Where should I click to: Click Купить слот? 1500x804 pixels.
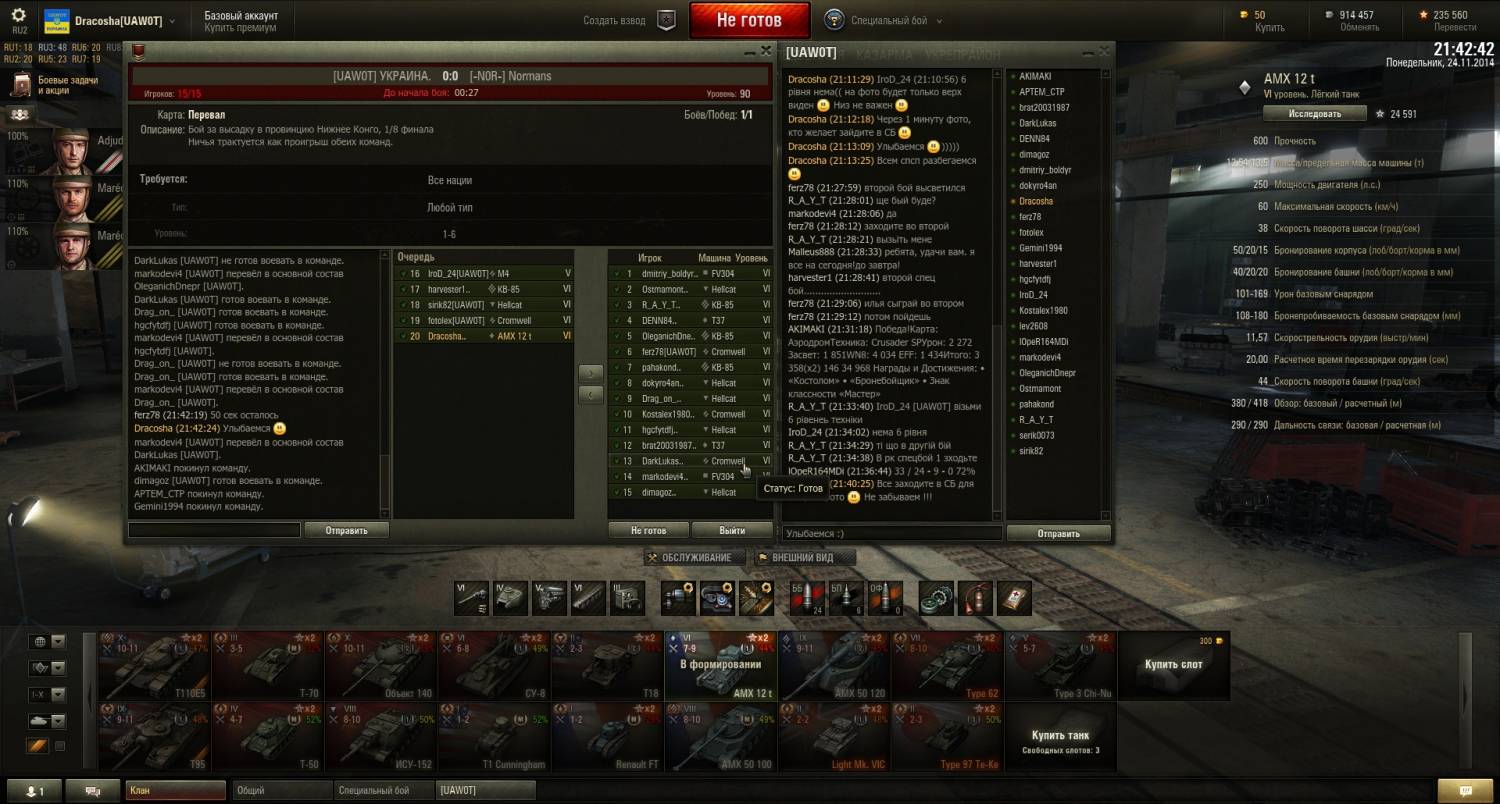click(x=1173, y=664)
